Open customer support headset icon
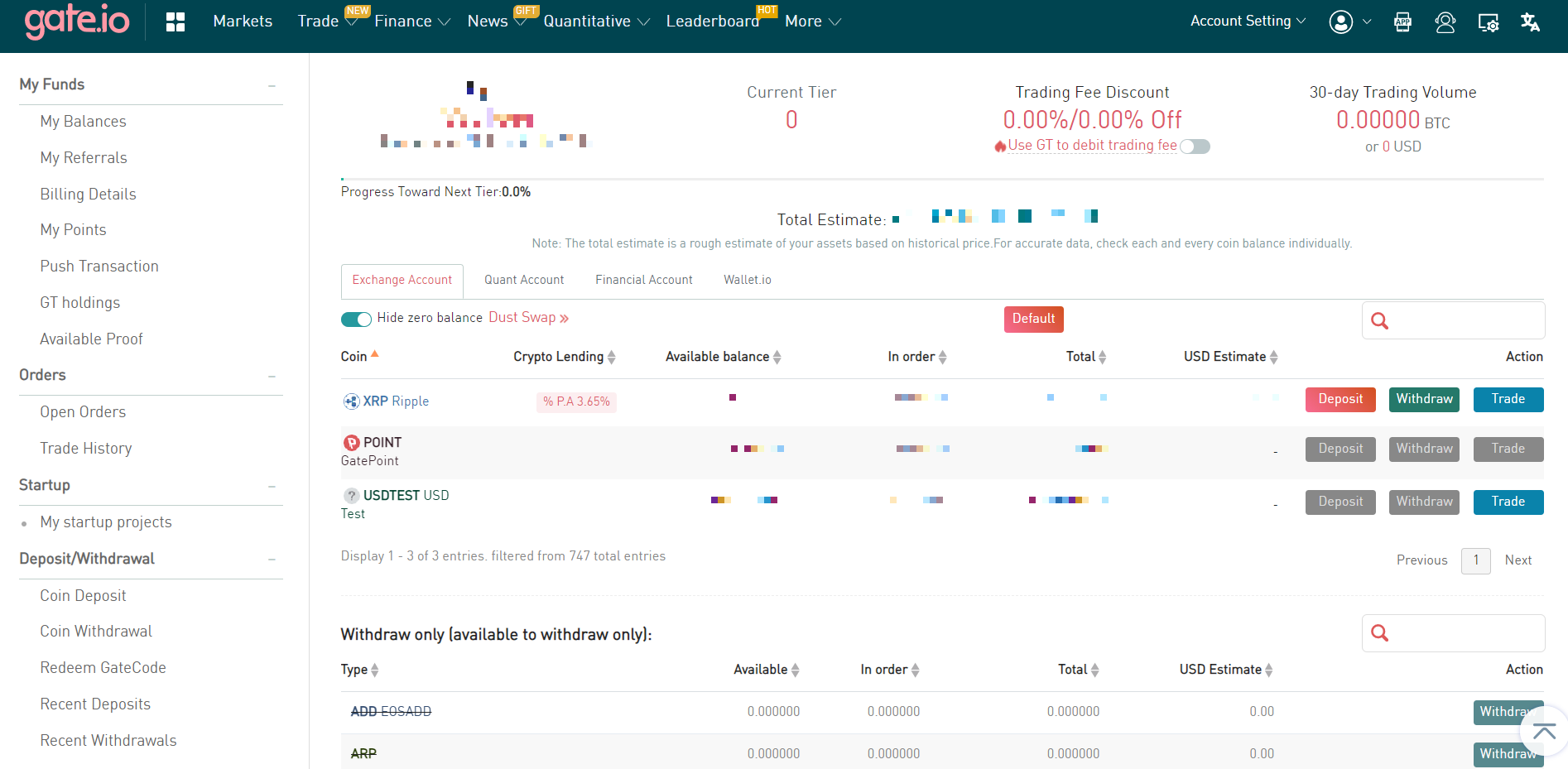This screenshot has width=1568, height=769. point(1445,22)
